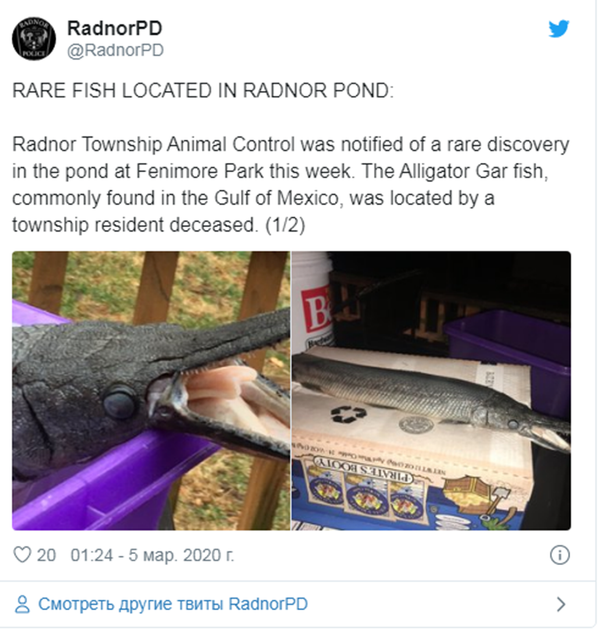Open the RadnorPD display name profile

point(115,28)
